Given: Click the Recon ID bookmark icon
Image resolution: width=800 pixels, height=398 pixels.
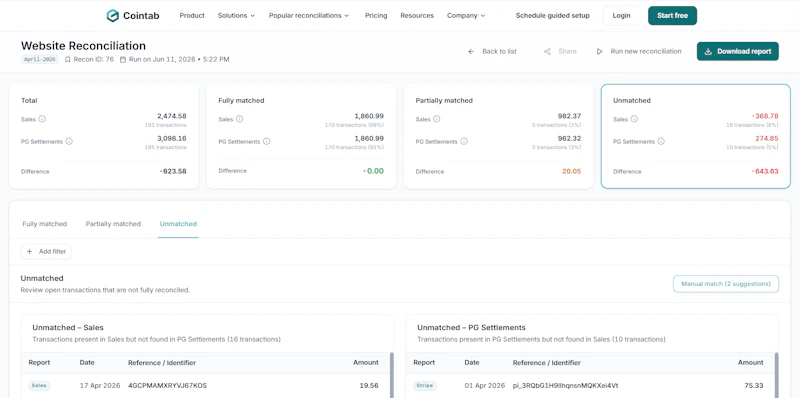Looking at the screenshot, I should click(x=68, y=60).
